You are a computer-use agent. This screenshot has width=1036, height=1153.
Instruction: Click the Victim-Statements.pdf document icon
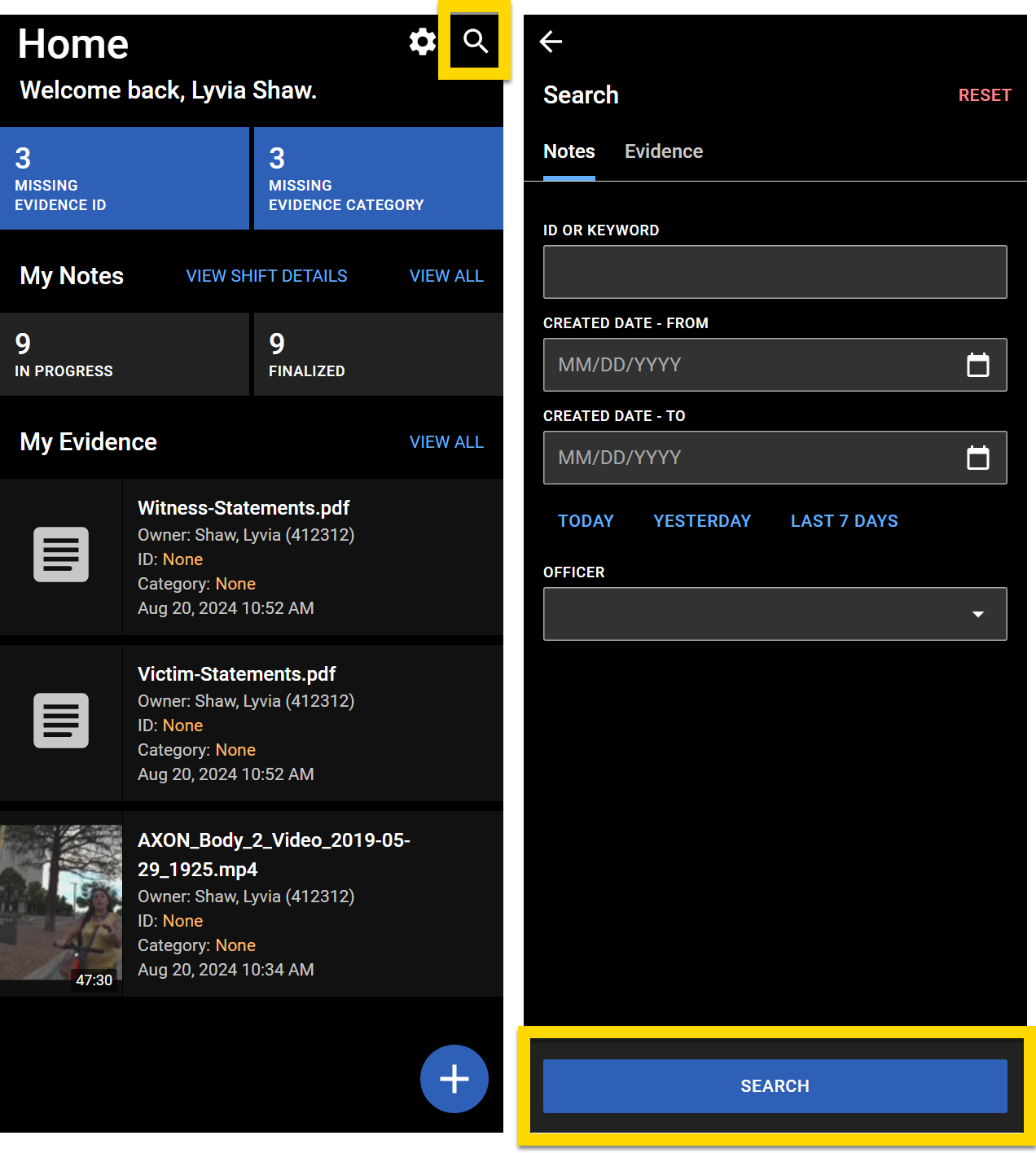pos(61,721)
